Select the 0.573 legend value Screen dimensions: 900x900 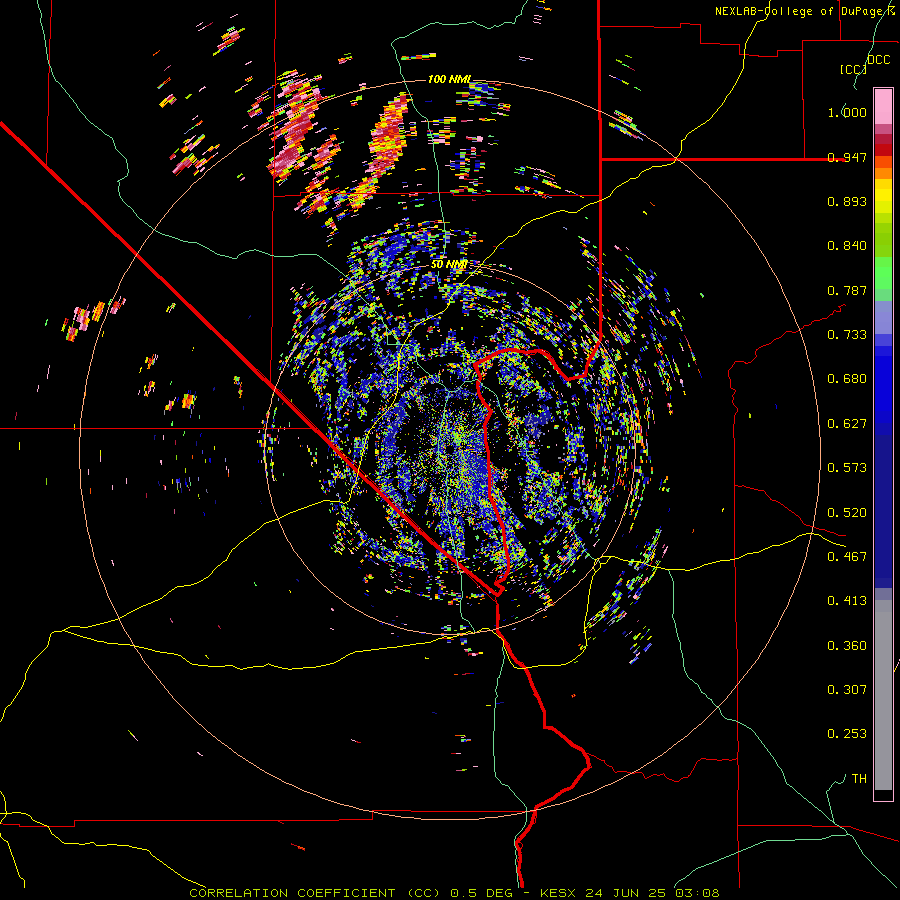point(847,468)
